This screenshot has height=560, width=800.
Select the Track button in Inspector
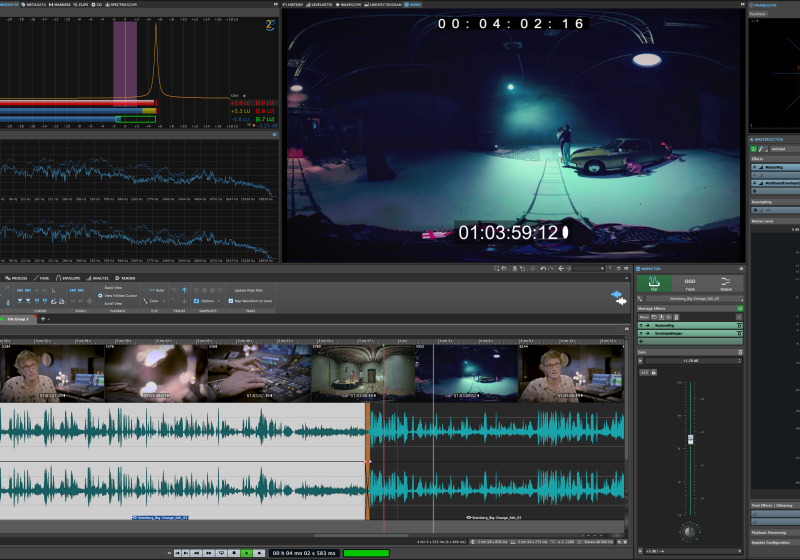690,285
